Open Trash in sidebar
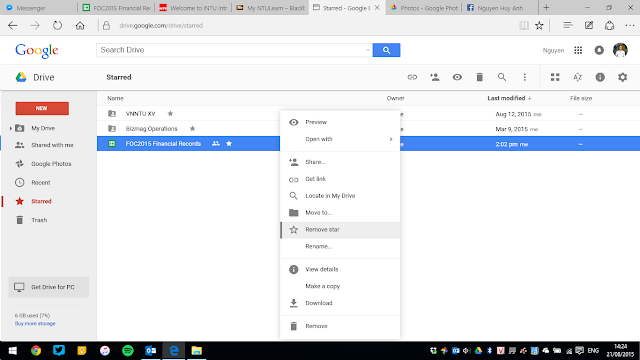The height and width of the screenshot is (360, 640). (x=39, y=220)
